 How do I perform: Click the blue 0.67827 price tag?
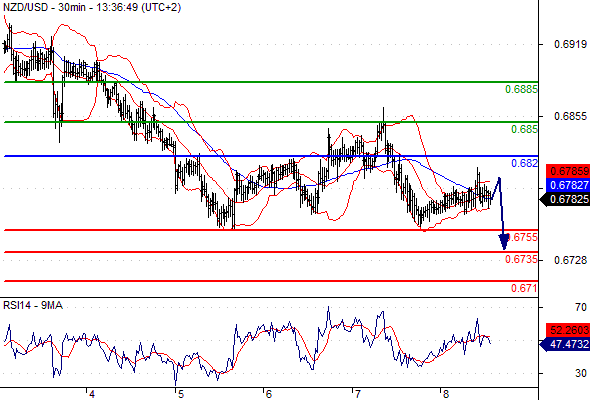coord(568,185)
